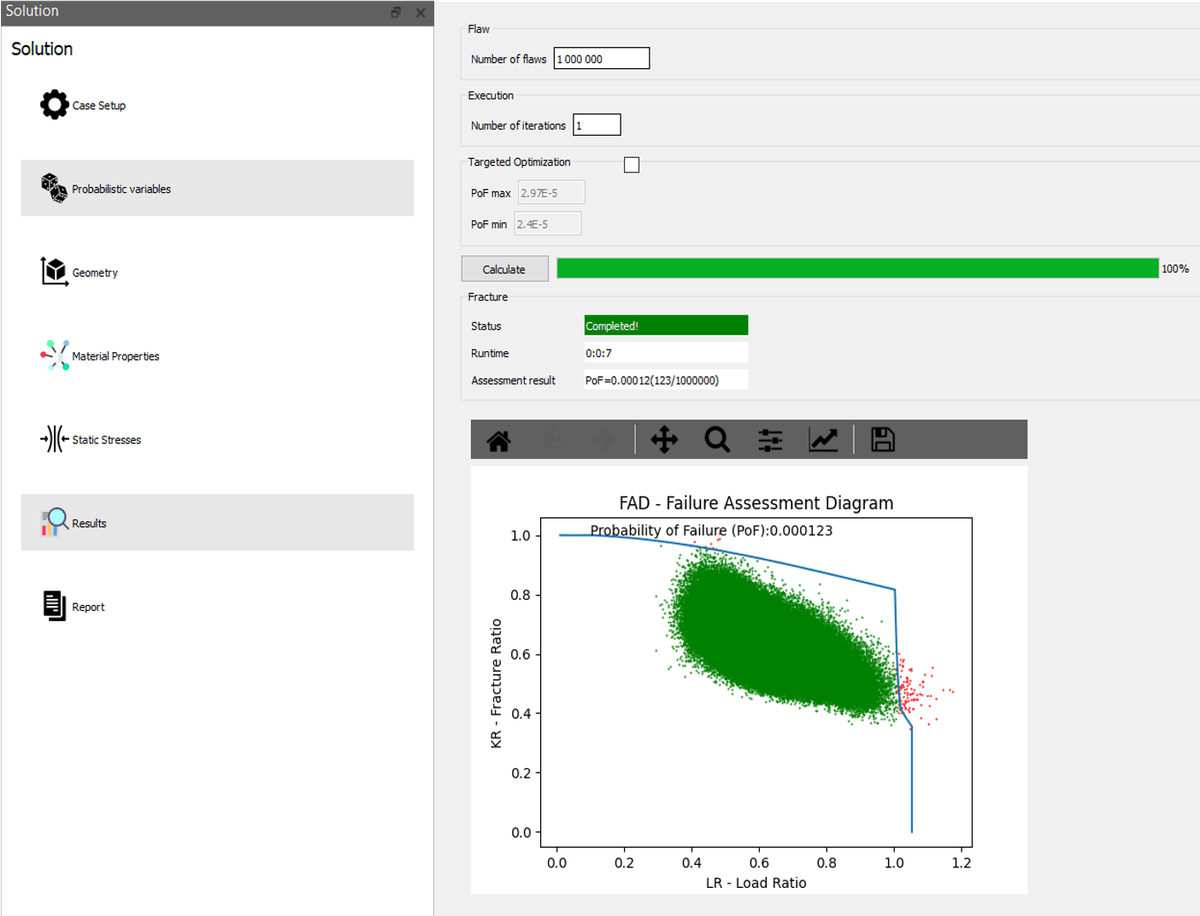Screen dimensions: 1200x916
Task: Open the subplot configuration sliders
Action: point(769,439)
